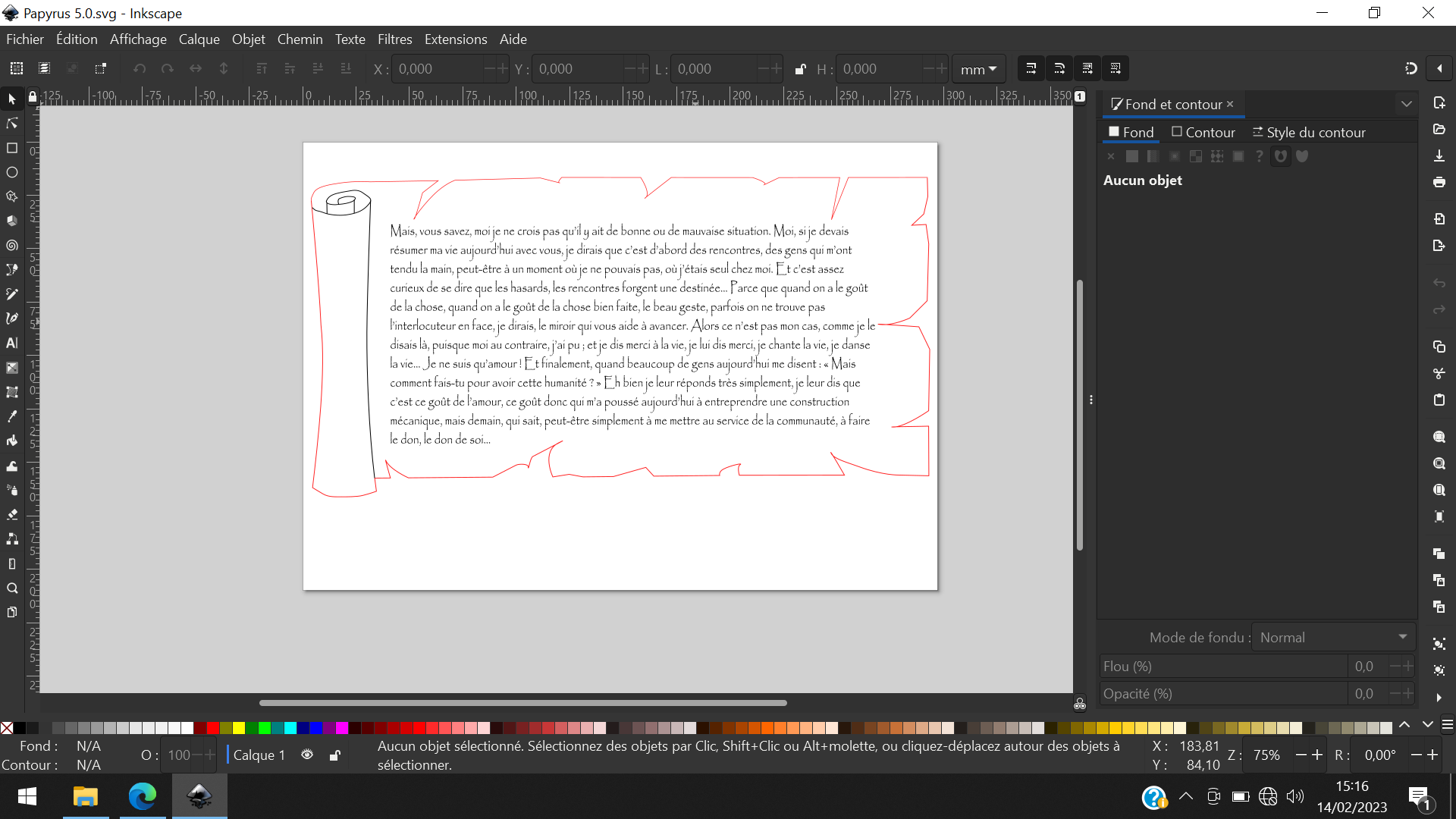This screenshot has height=819, width=1456.
Task: Open the Fichier menu
Action: click(25, 39)
